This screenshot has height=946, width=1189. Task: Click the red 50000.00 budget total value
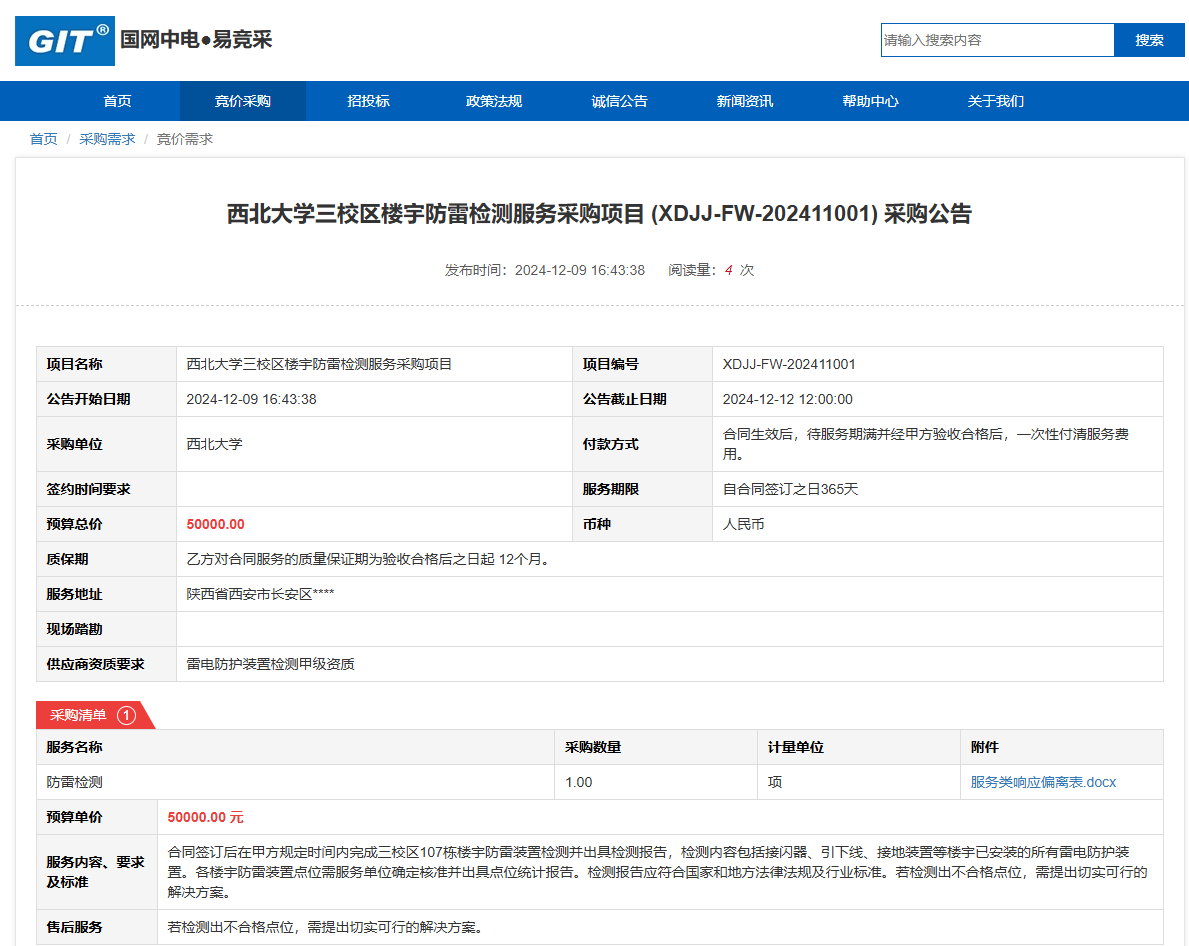[215, 524]
